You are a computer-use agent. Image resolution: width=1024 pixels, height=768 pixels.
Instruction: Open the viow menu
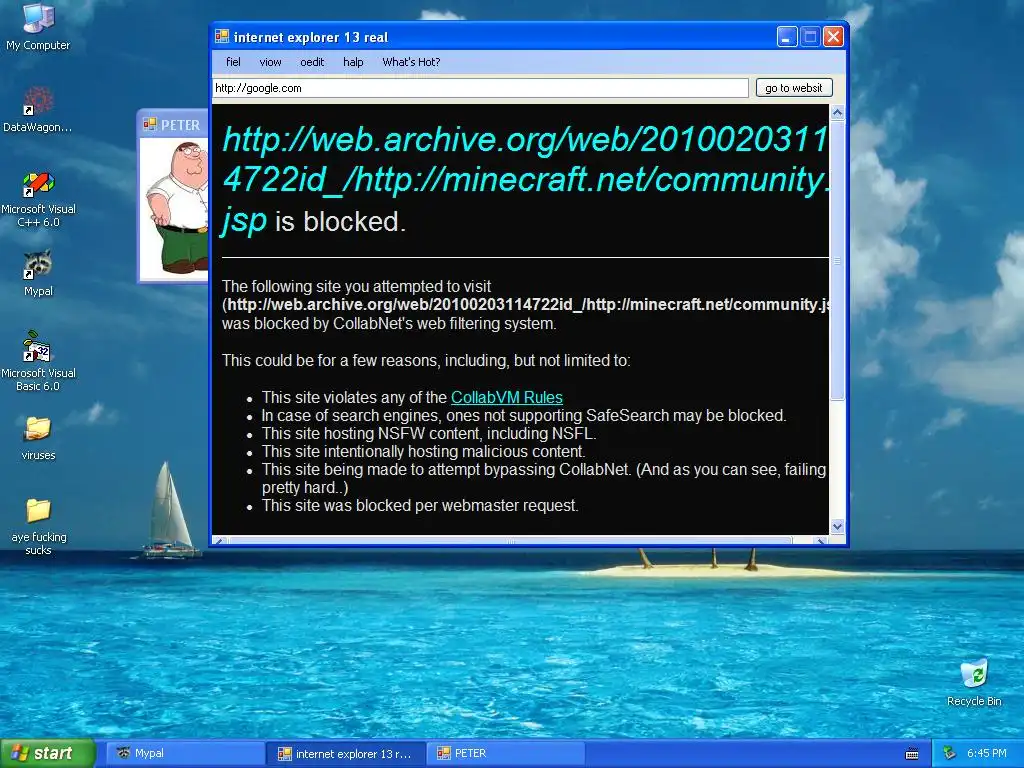(270, 62)
